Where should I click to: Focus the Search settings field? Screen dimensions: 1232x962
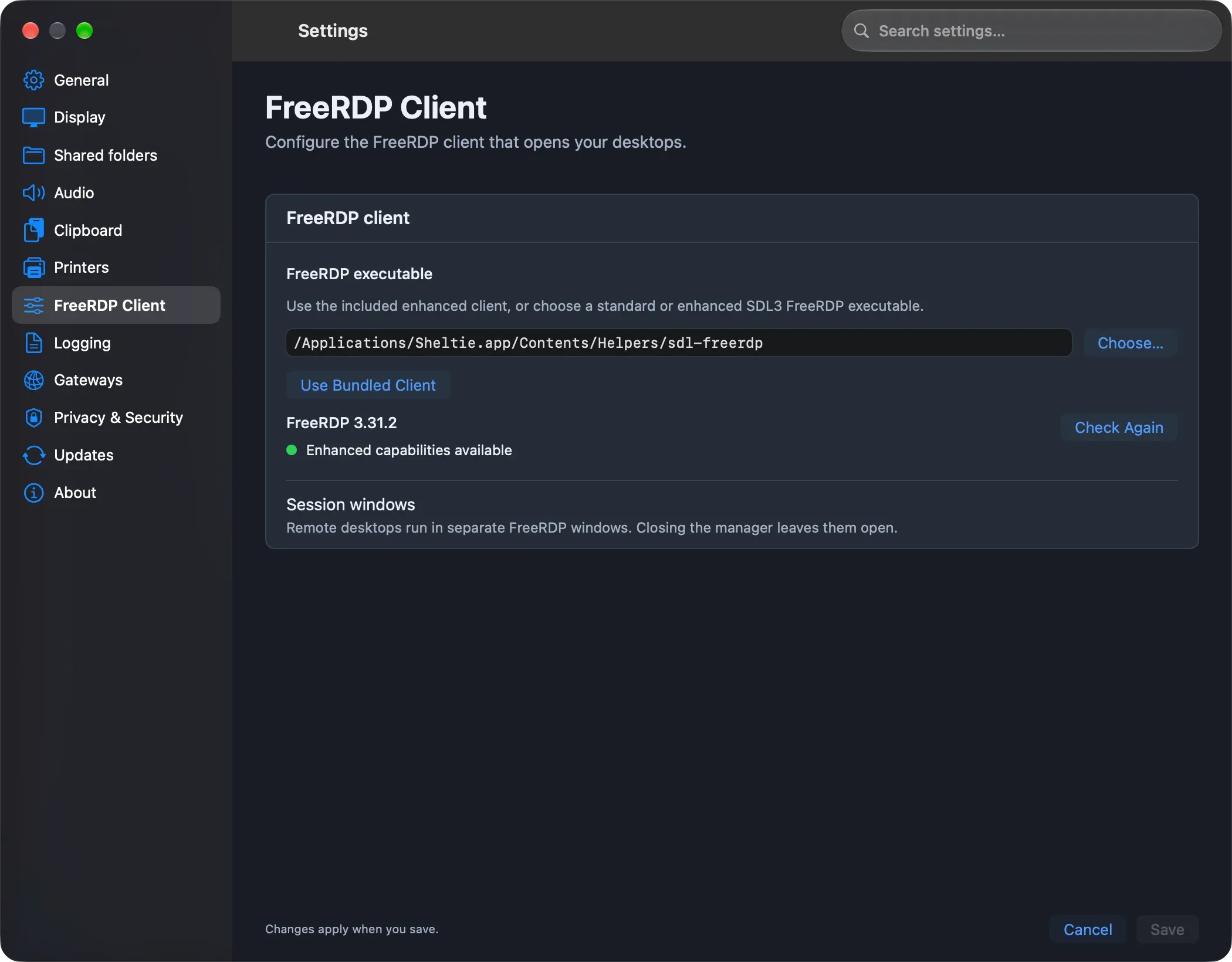click(x=1031, y=31)
